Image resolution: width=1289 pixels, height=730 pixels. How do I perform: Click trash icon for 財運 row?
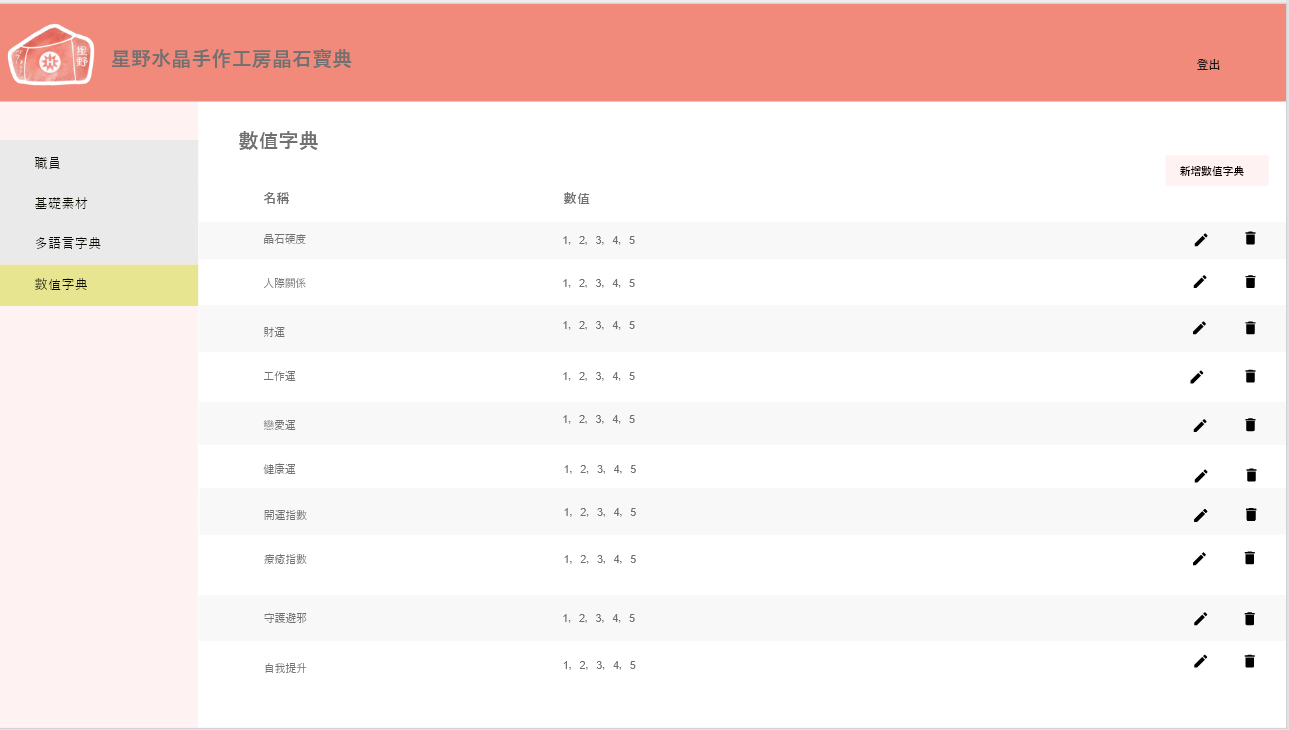(x=1250, y=328)
